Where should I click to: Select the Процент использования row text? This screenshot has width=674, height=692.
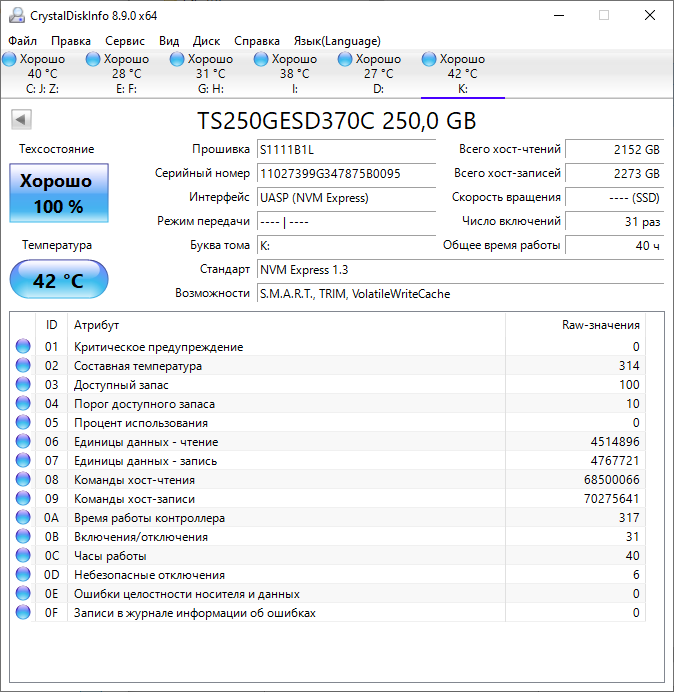point(141,423)
